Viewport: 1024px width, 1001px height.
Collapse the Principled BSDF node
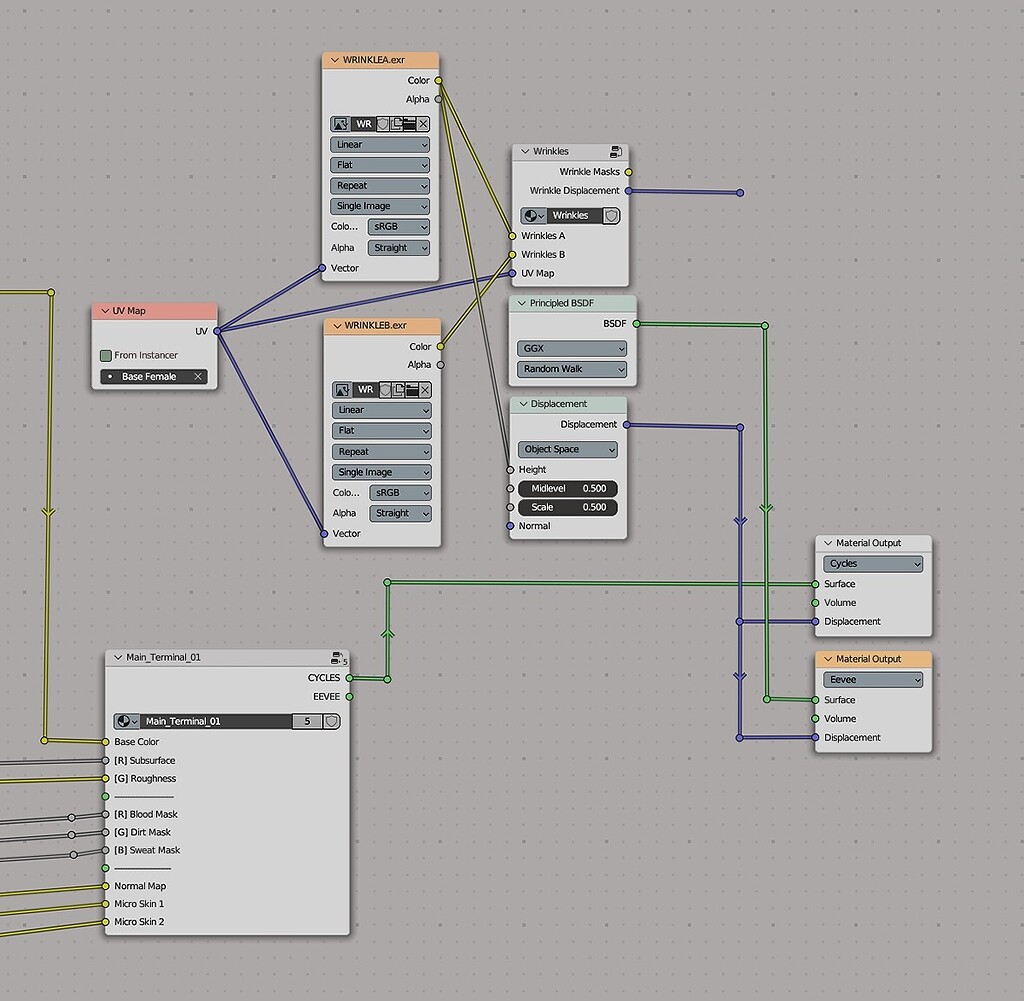pyautogui.click(x=522, y=304)
